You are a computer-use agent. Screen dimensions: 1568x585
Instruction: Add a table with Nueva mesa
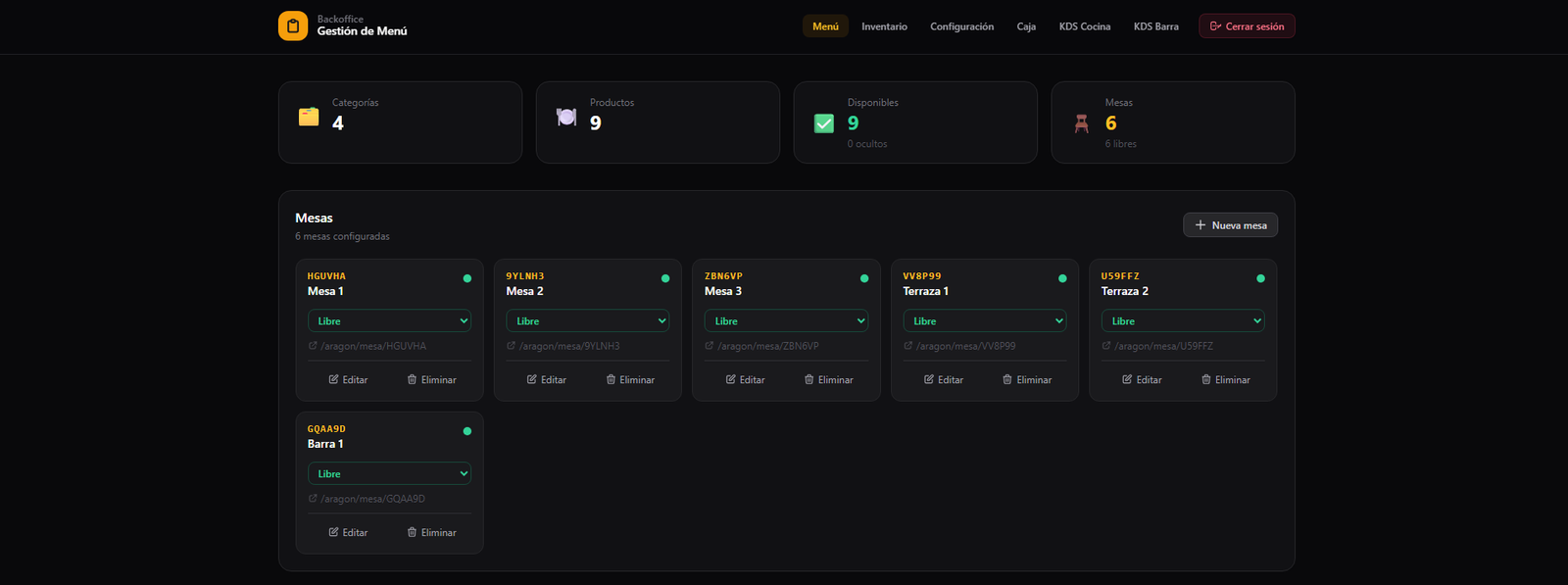(x=1230, y=225)
